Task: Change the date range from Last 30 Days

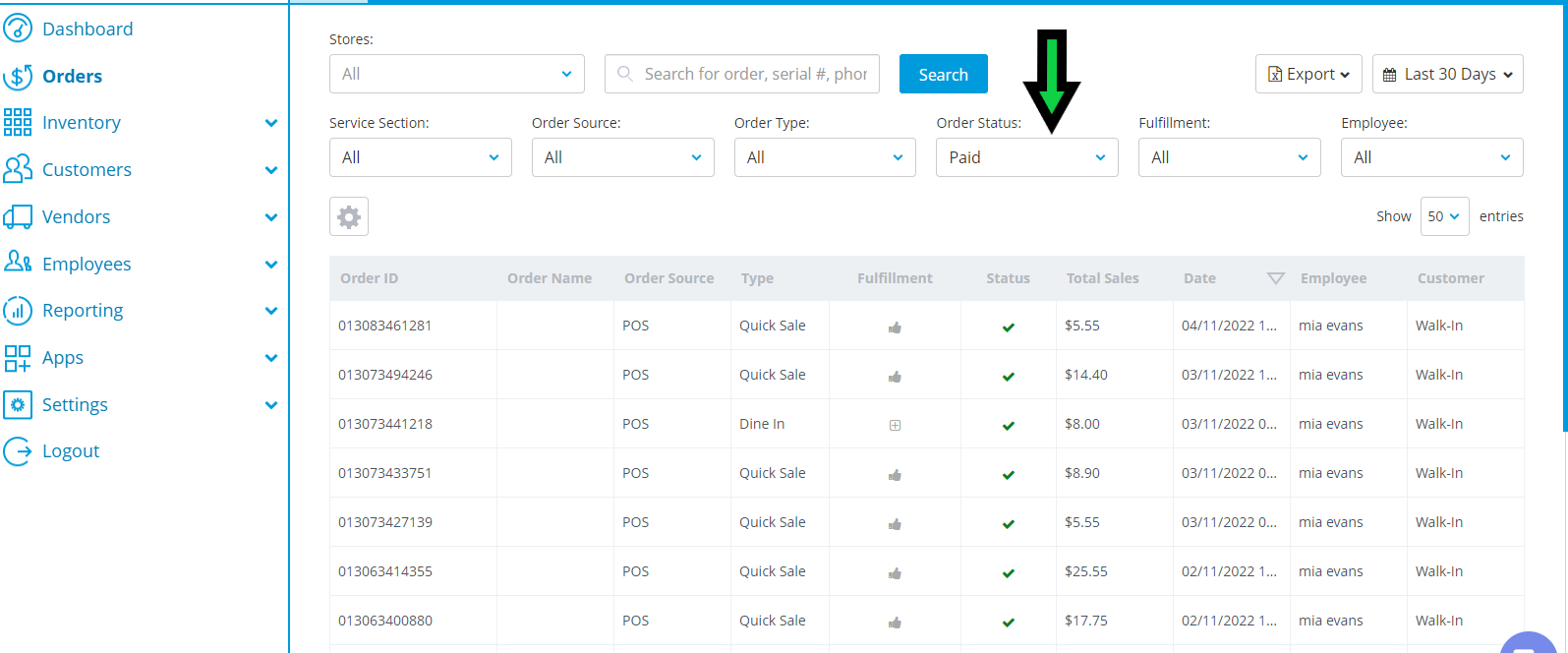Action: [x=1447, y=74]
